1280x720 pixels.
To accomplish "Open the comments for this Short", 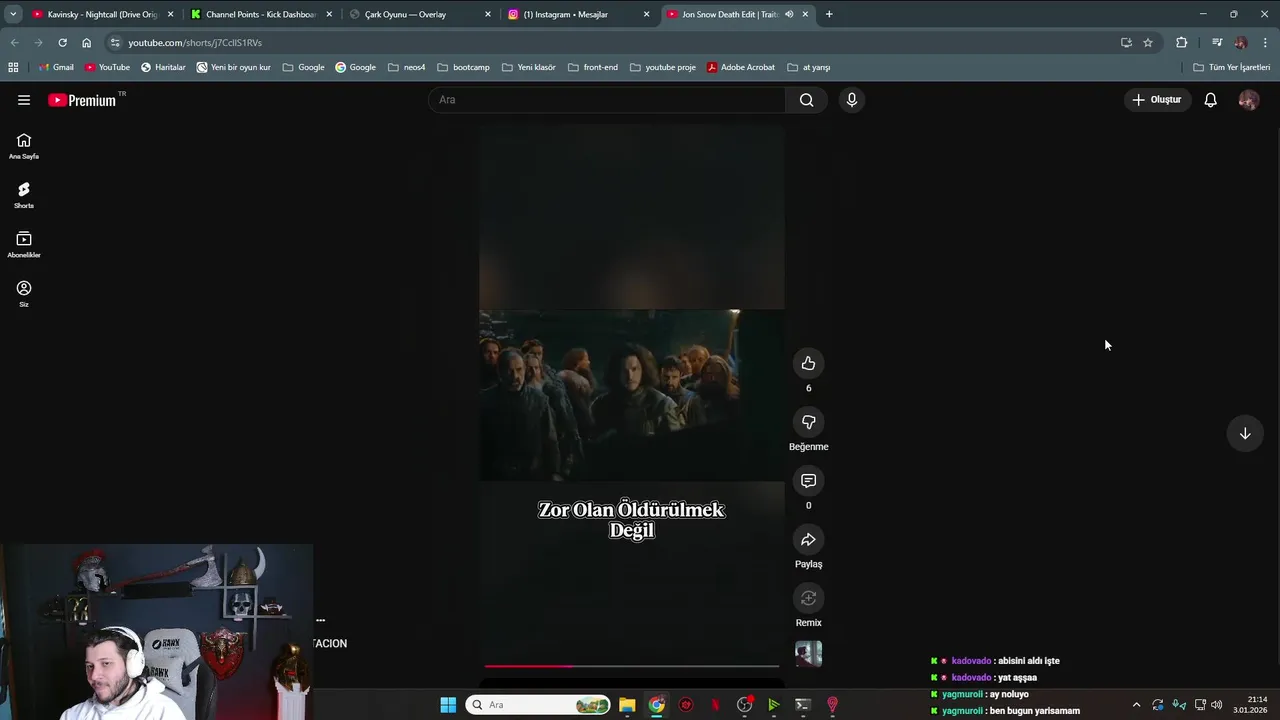I will pos(808,481).
